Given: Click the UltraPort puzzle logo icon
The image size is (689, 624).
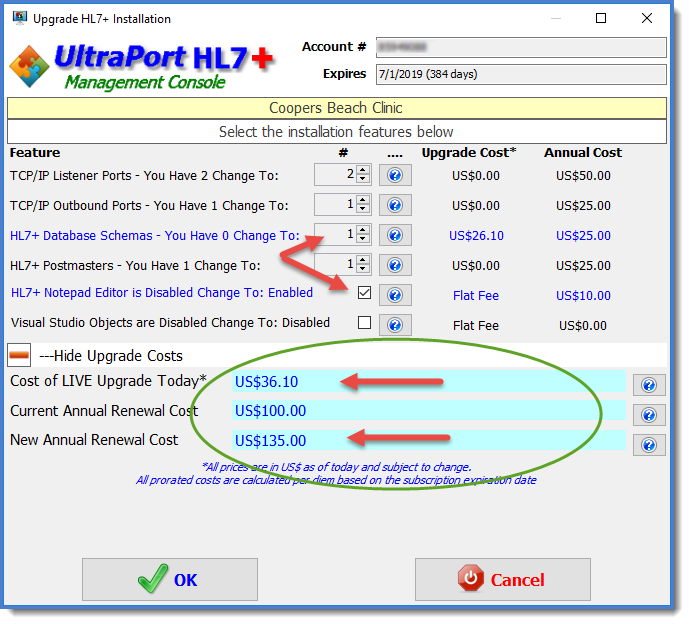Looking at the screenshot, I should 29,66.
